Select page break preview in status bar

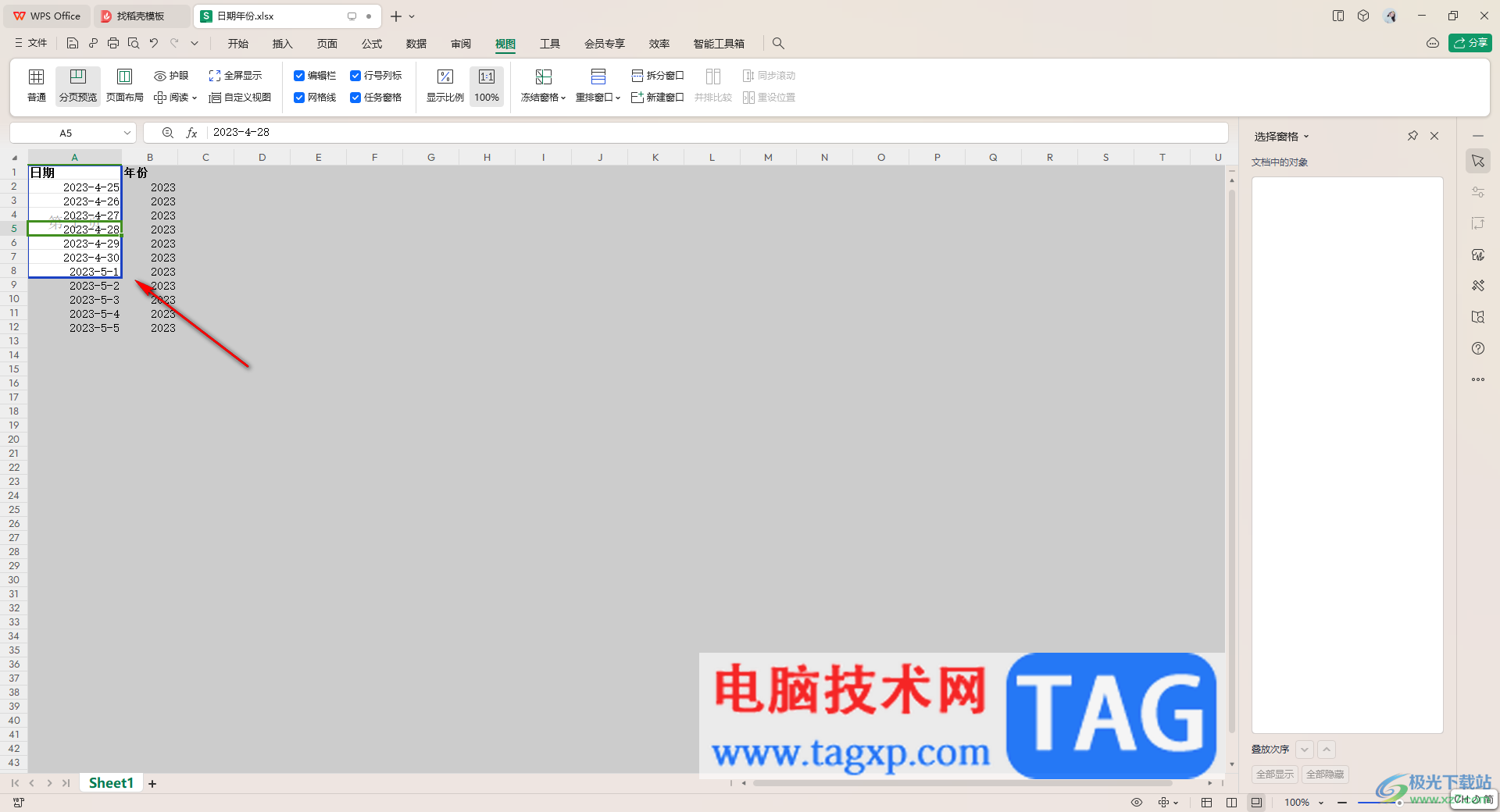coord(1256,803)
